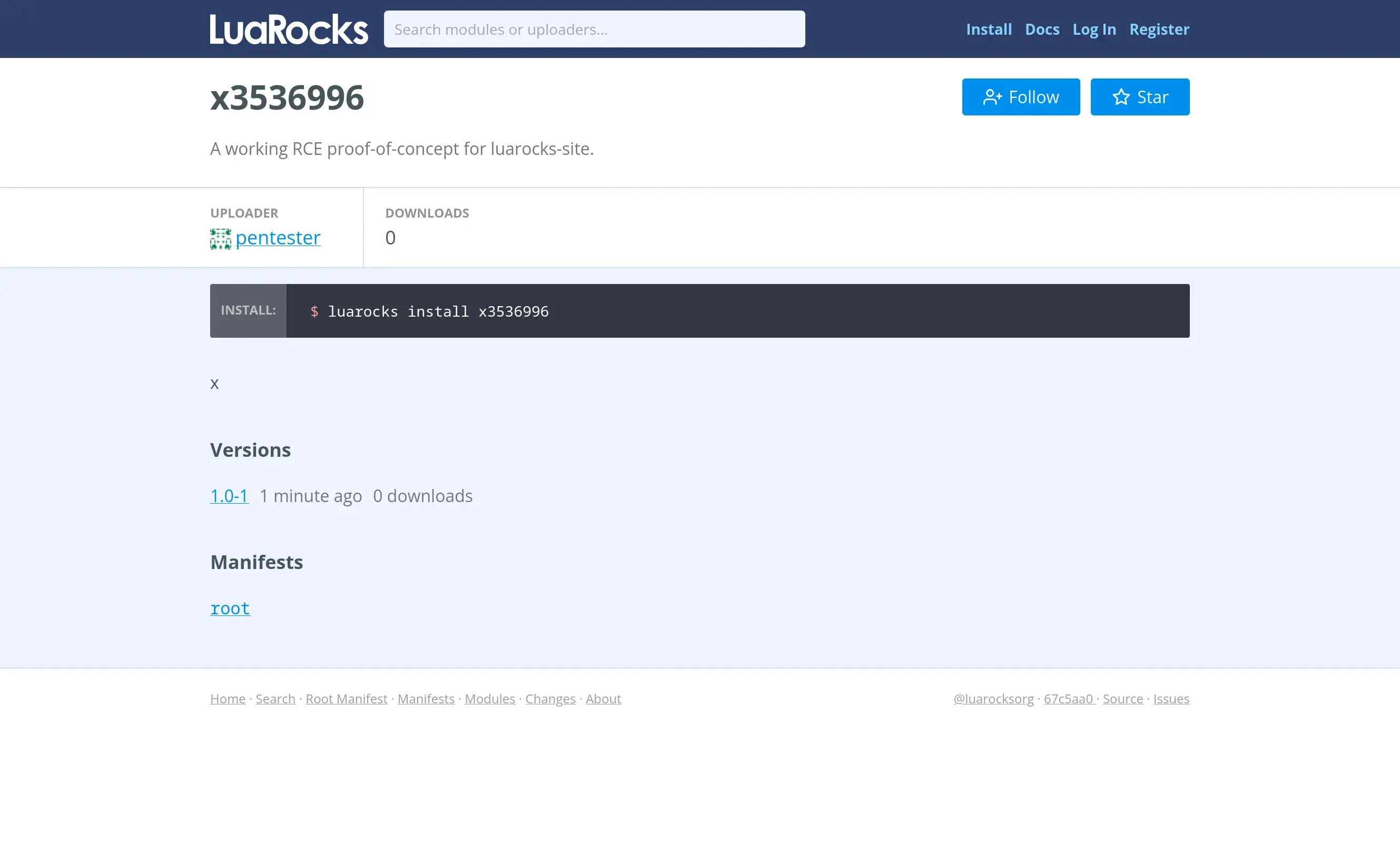The width and height of the screenshot is (1400, 843).
Task: Open commit 67c5aa0 footer link
Action: click(x=1069, y=699)
